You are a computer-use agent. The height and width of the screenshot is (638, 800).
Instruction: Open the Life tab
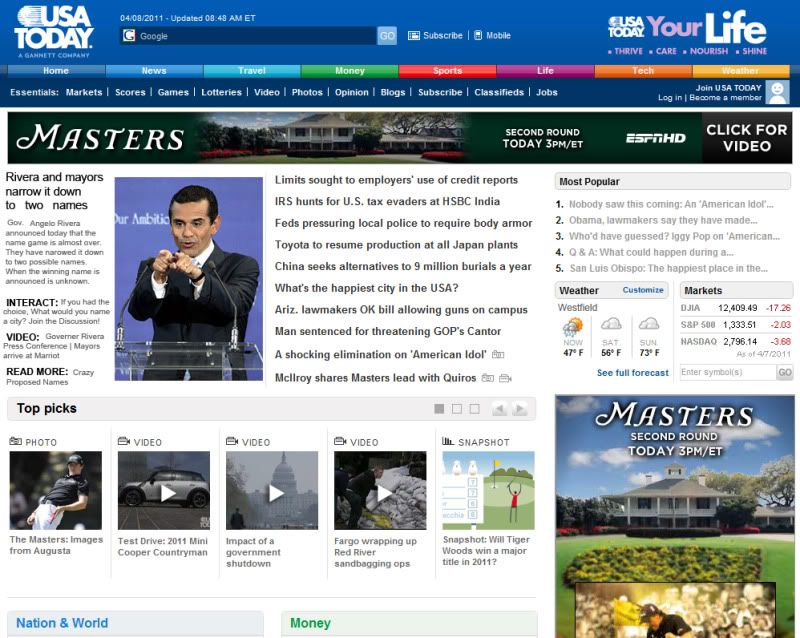point(545,70)
